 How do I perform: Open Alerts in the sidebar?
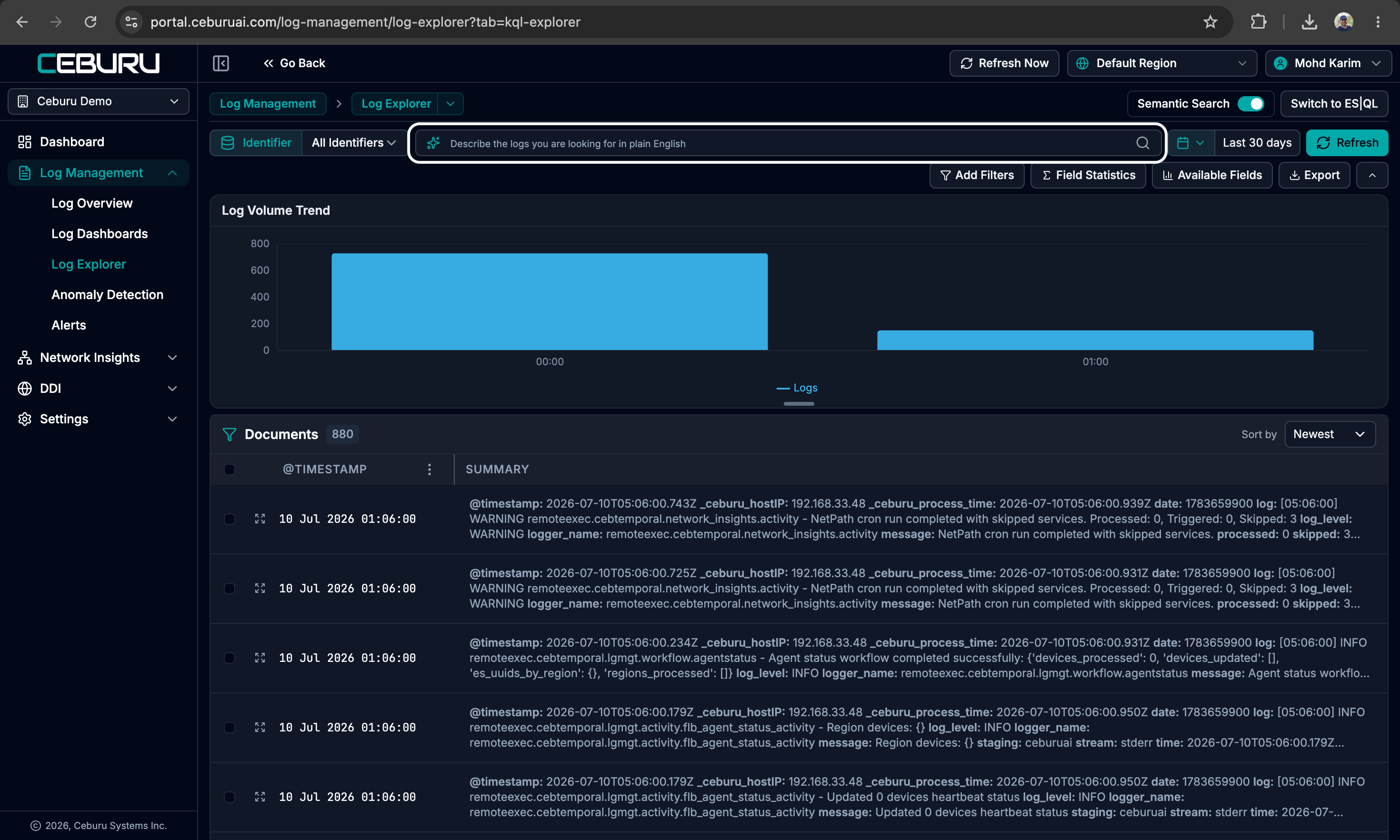[x=69, y=325]
